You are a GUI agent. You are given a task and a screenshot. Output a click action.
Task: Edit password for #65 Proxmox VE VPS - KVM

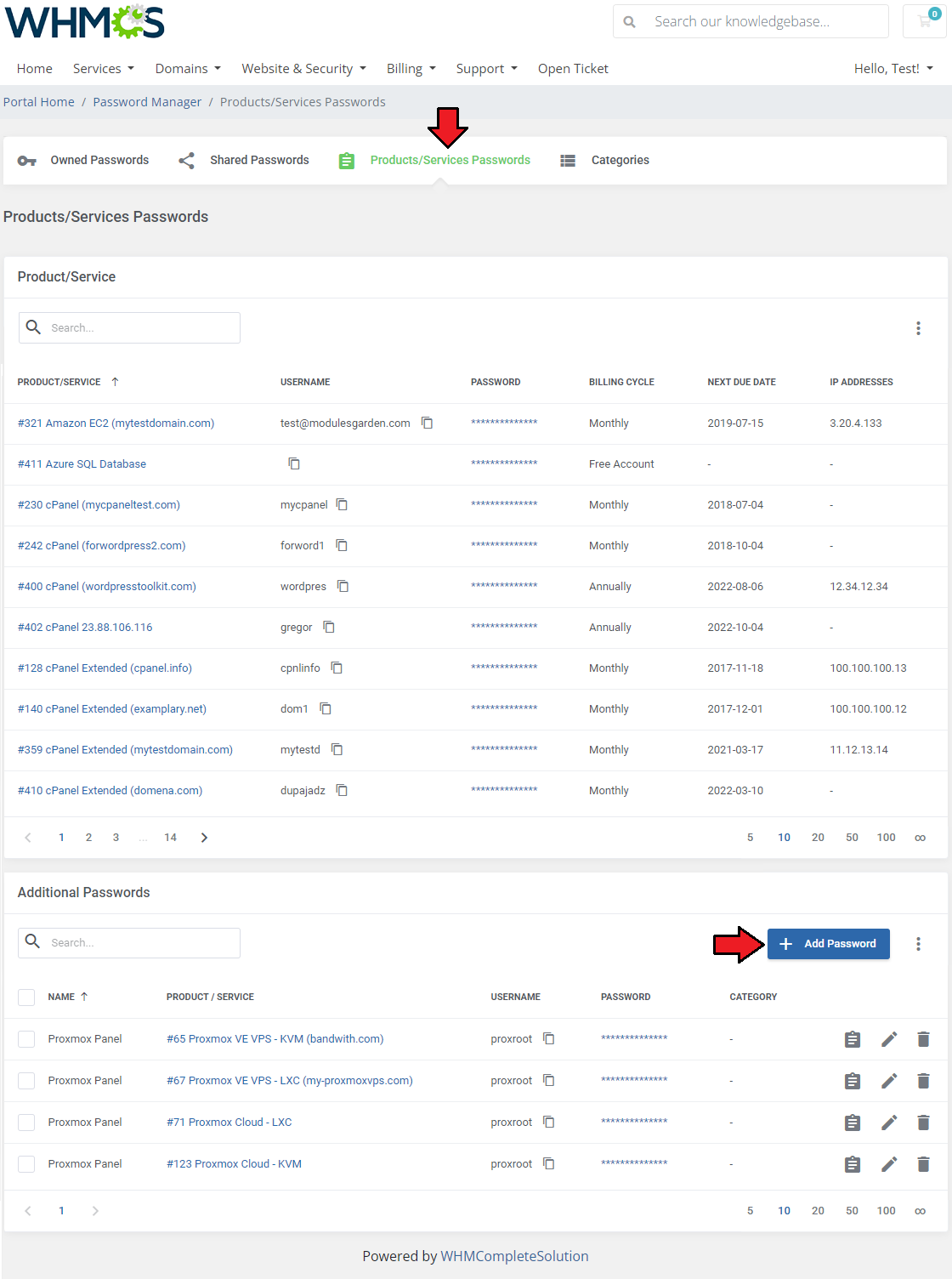(889, 1039)
